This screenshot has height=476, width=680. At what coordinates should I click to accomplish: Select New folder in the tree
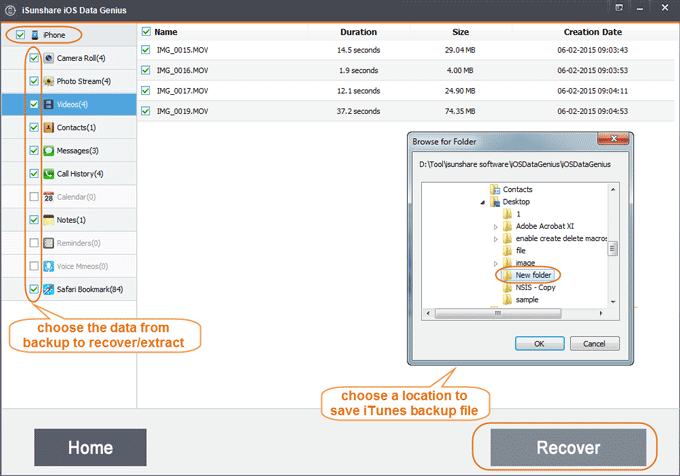(x=533, y=275)
